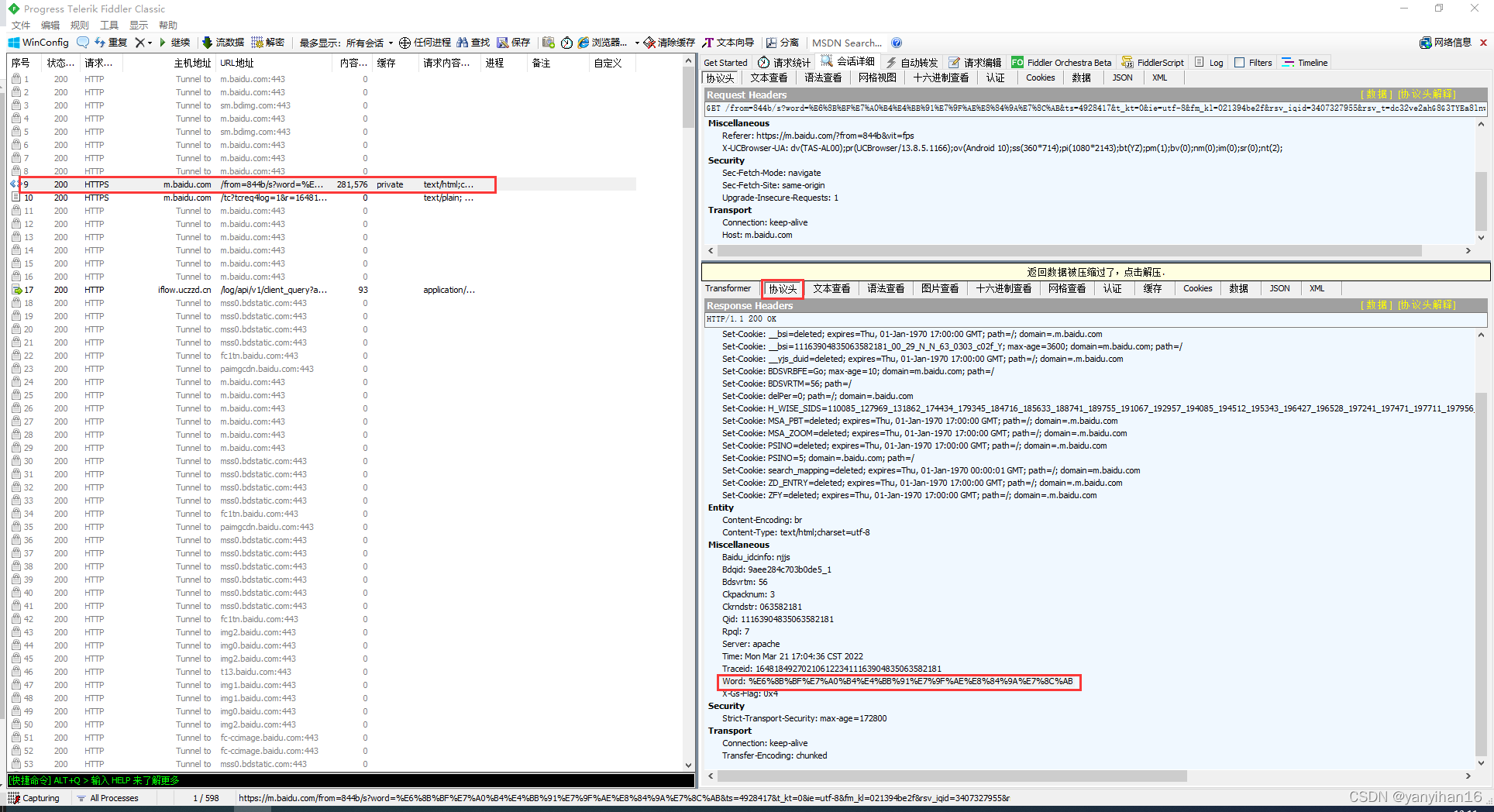This screenshot has height=812, width=1494.
Task: Toggle Capturing in the status bar
Action: [34, 798]
